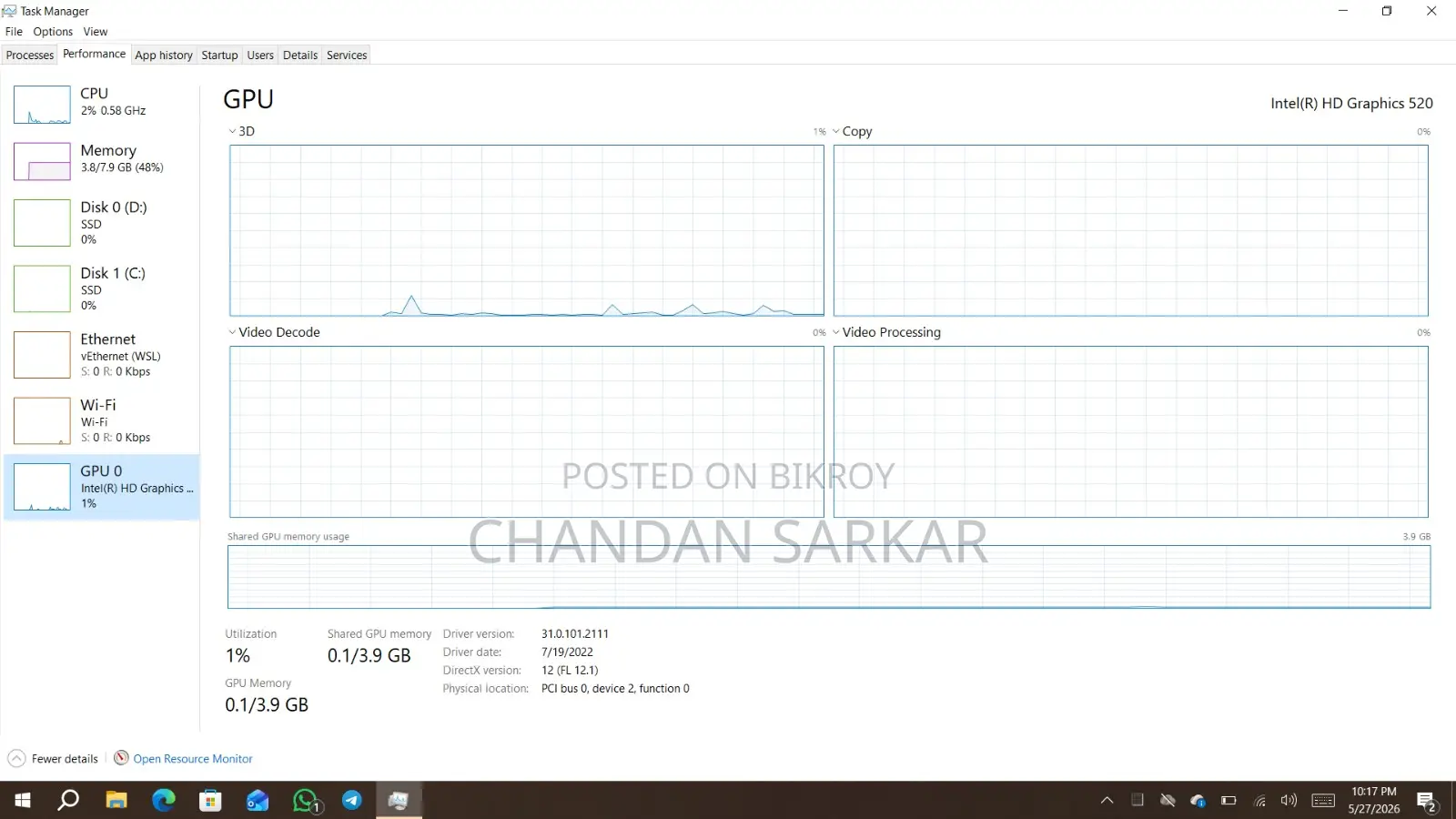Screen dimensions: 1456x819
Task: Open Resource Monitor link
Action: pyautogui.click(x=193, y=759)
